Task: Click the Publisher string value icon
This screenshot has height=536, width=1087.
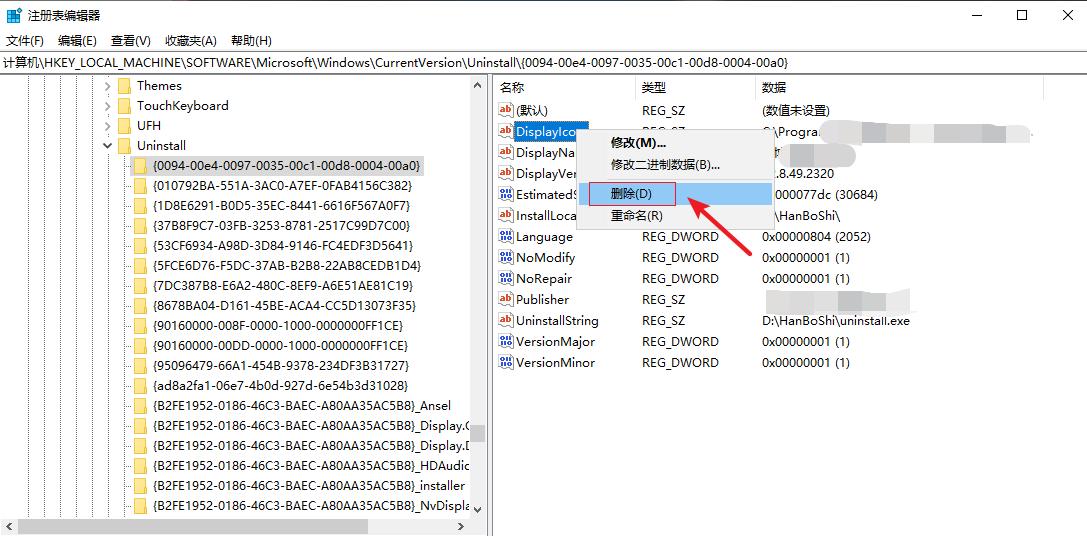Action: pyautogui.click(x=506, y=300)
